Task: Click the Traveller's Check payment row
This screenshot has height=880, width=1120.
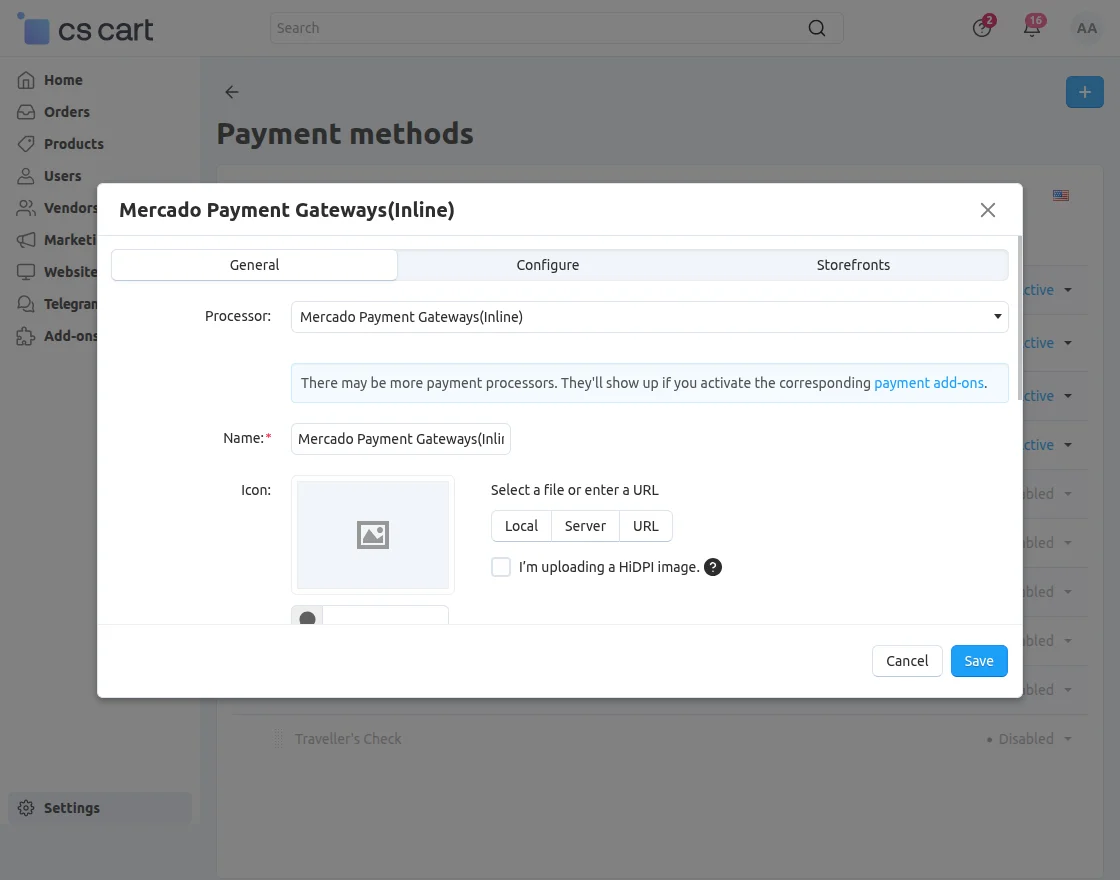Action: coord(659,739)
